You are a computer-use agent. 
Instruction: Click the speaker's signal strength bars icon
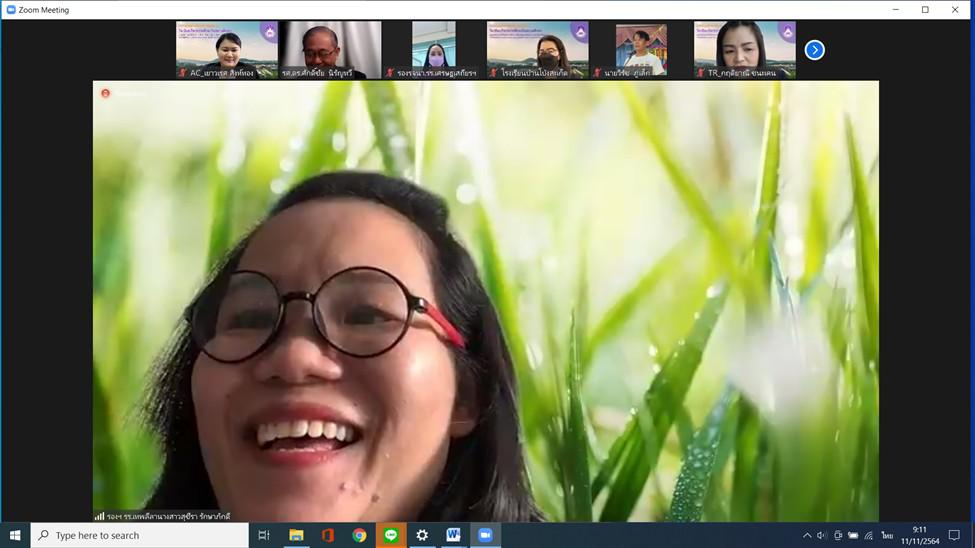click(99, 516)
